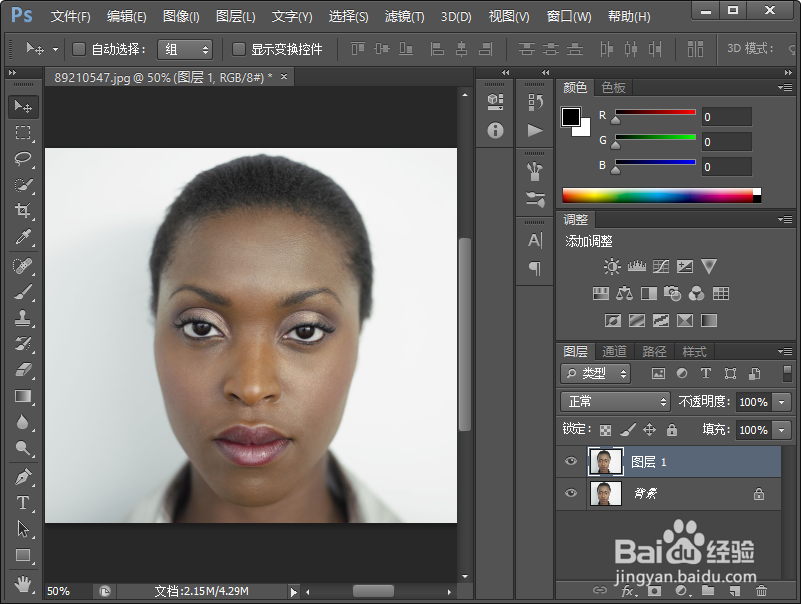
Task: Click the foreground color swatch
Action: (x=571, y=117)
